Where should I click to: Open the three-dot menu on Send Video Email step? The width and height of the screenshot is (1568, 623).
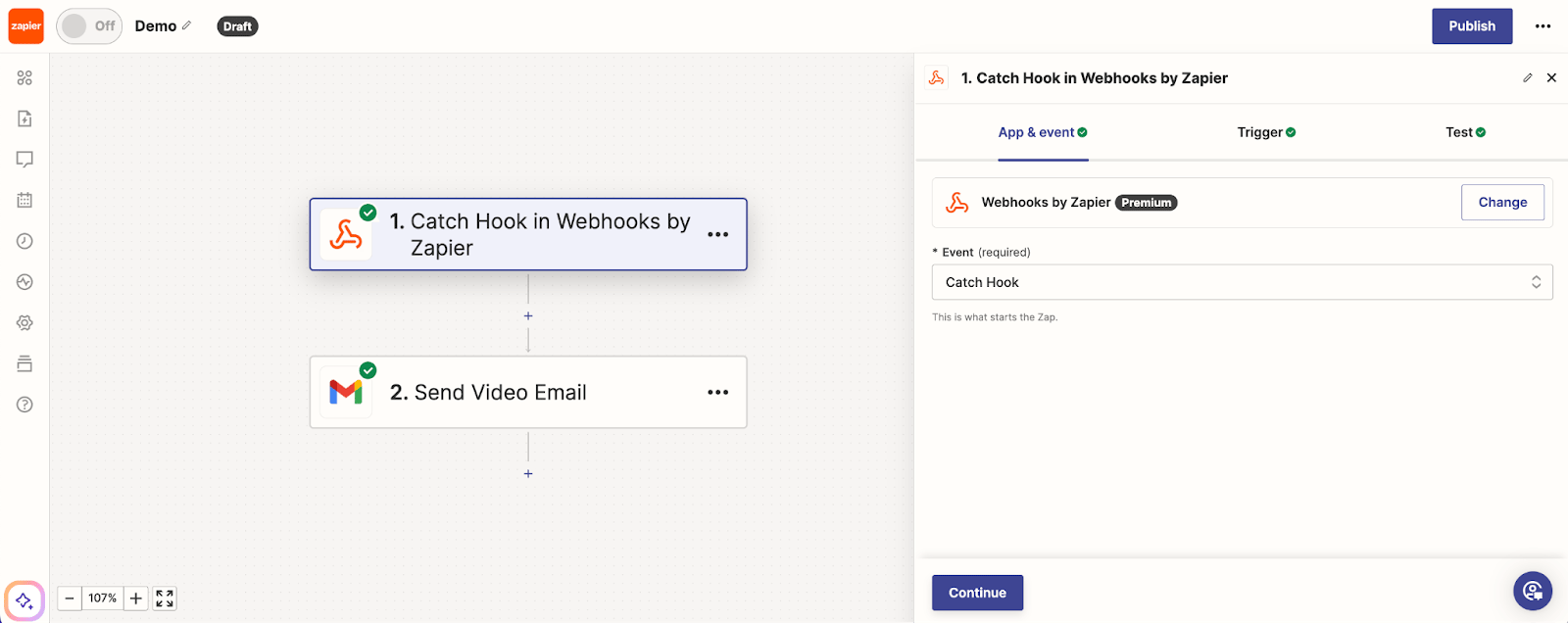click(x=717, y=392)
